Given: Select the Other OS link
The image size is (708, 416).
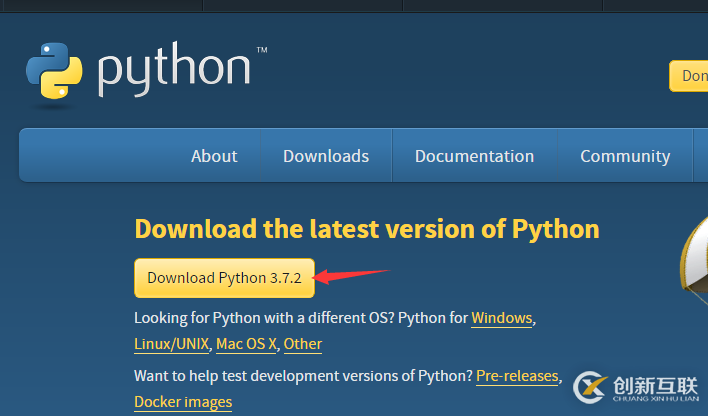Looking at the screenshot, I should (x=303, y=344).
